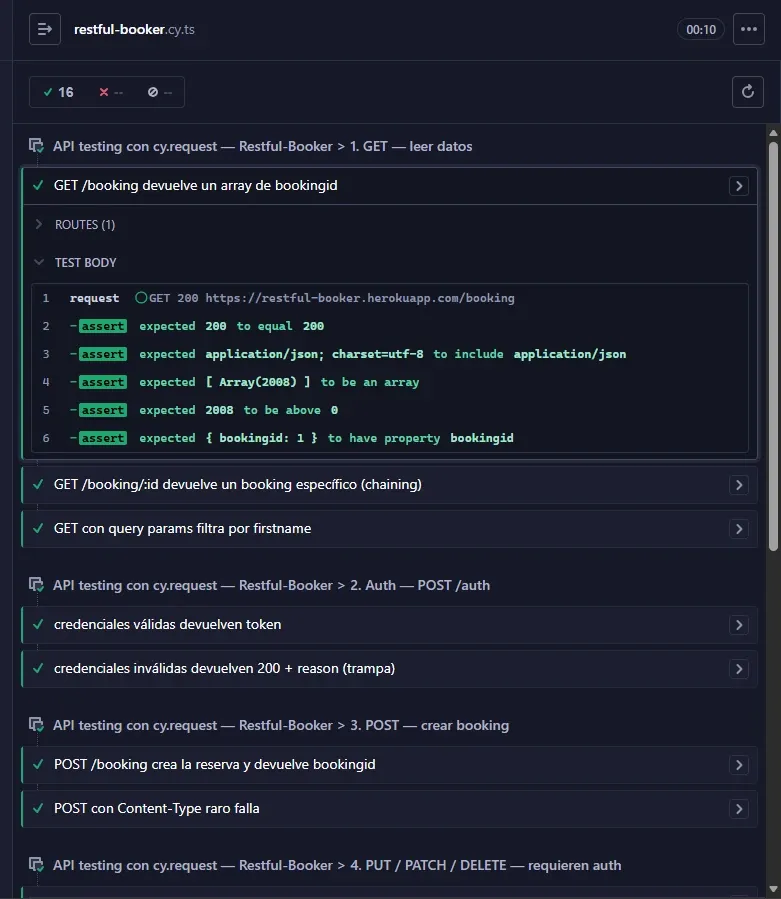Click pass checkmark of 'GET /booking/:id devuelve' test
781x899 pixels.
coord(38,484)
